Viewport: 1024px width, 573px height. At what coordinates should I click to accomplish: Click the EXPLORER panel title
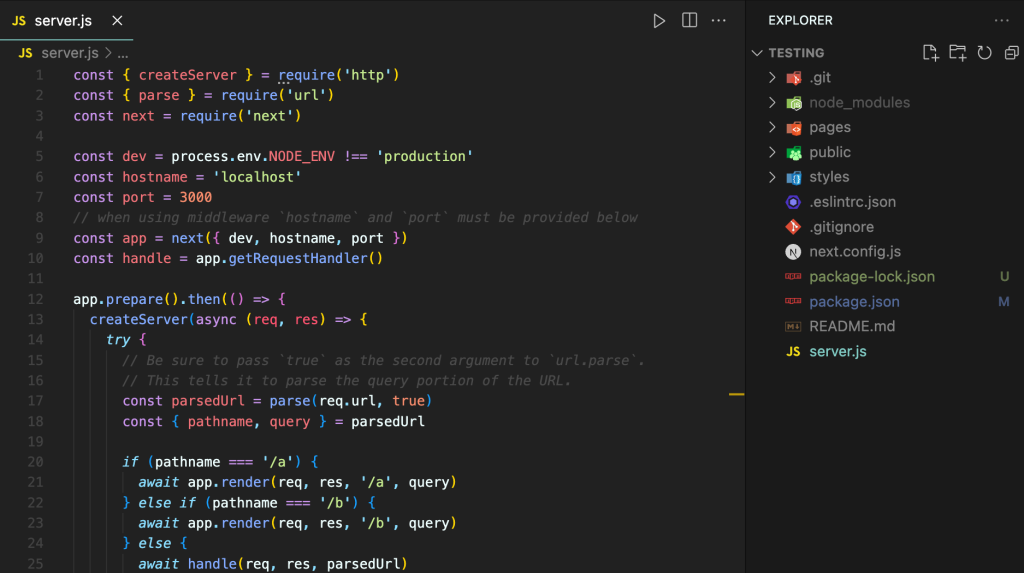click(801, 21)
